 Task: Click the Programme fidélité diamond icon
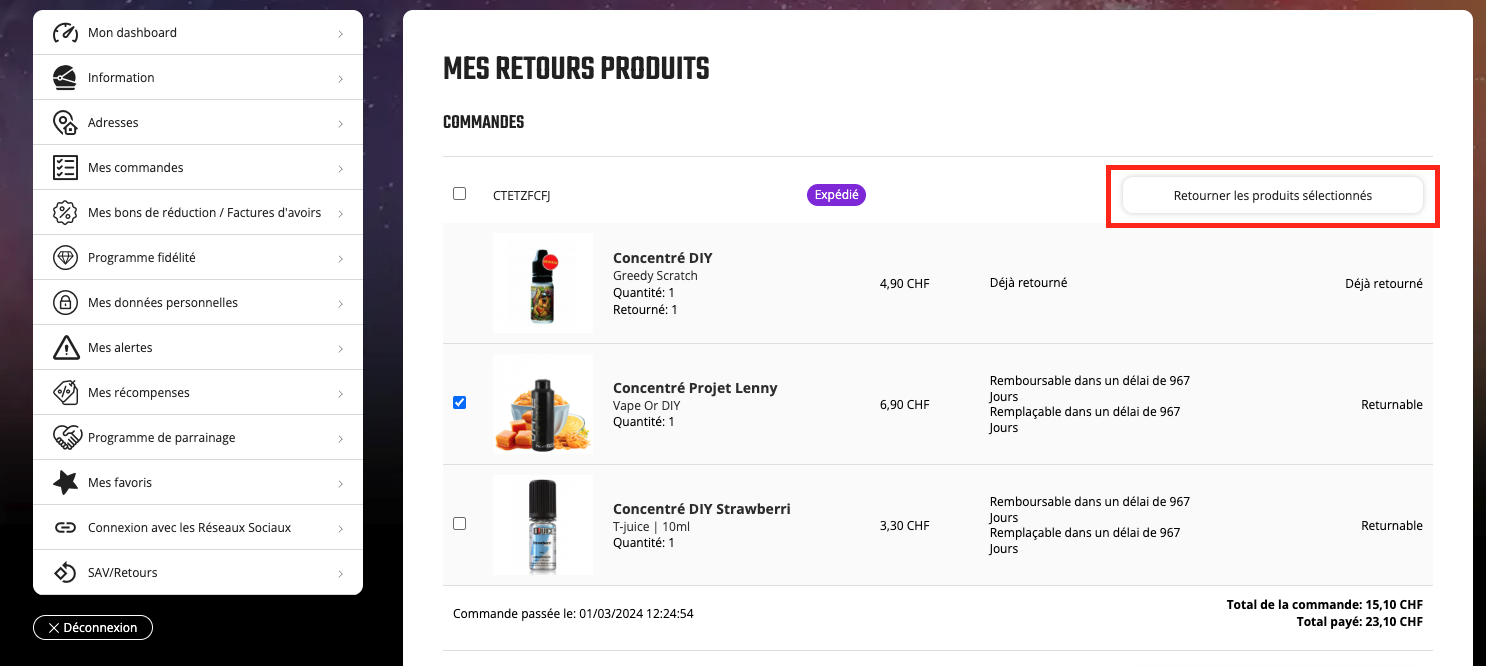click(x=65, y=257)
